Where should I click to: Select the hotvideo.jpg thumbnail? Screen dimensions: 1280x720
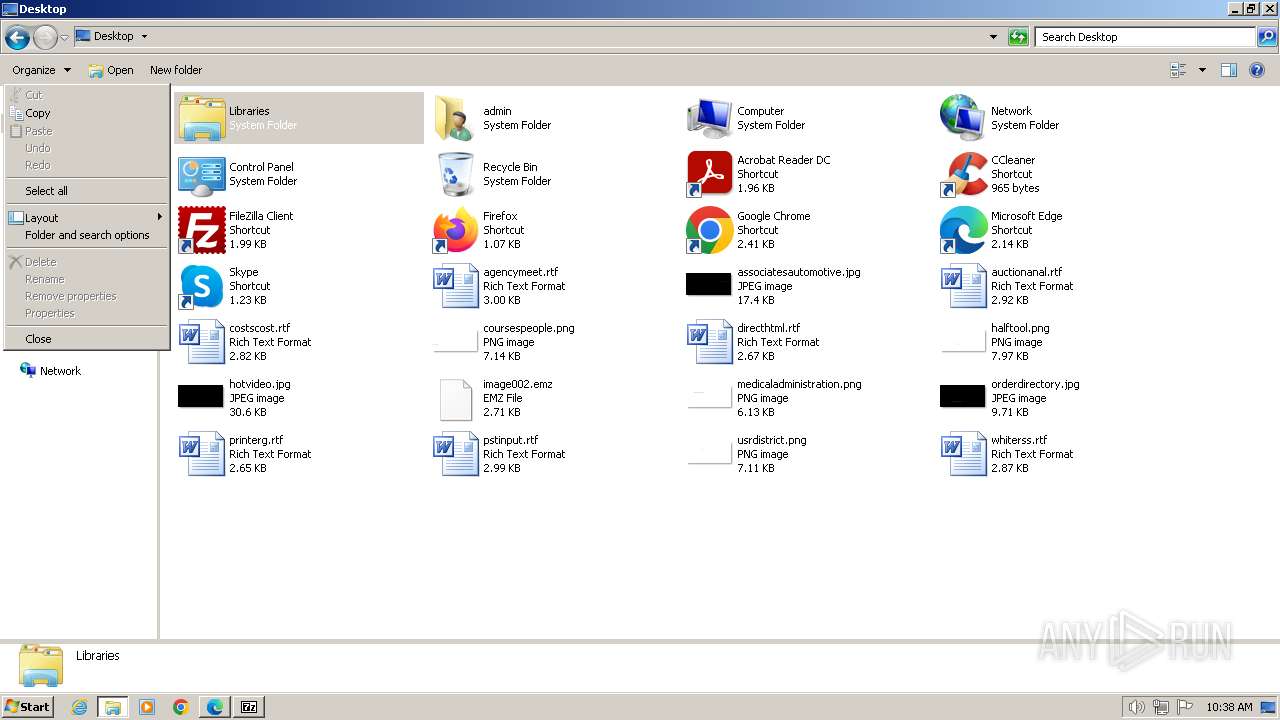pos(201,396)
